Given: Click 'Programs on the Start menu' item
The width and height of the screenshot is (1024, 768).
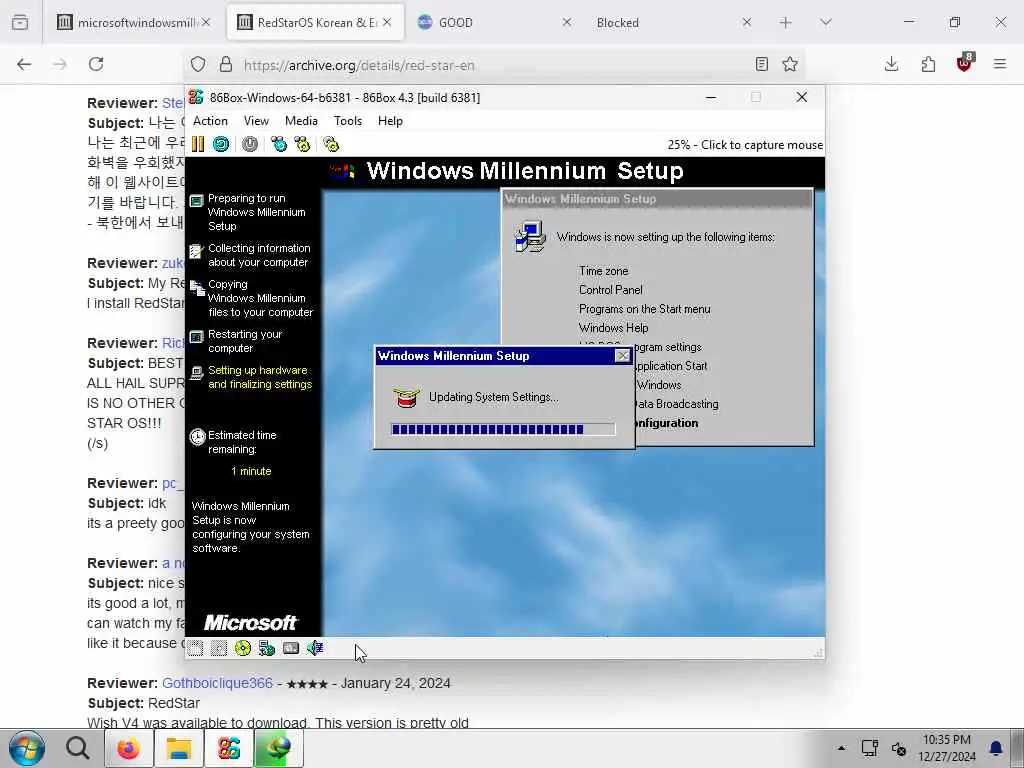Looking at the screenshot, I should (645, 309).
